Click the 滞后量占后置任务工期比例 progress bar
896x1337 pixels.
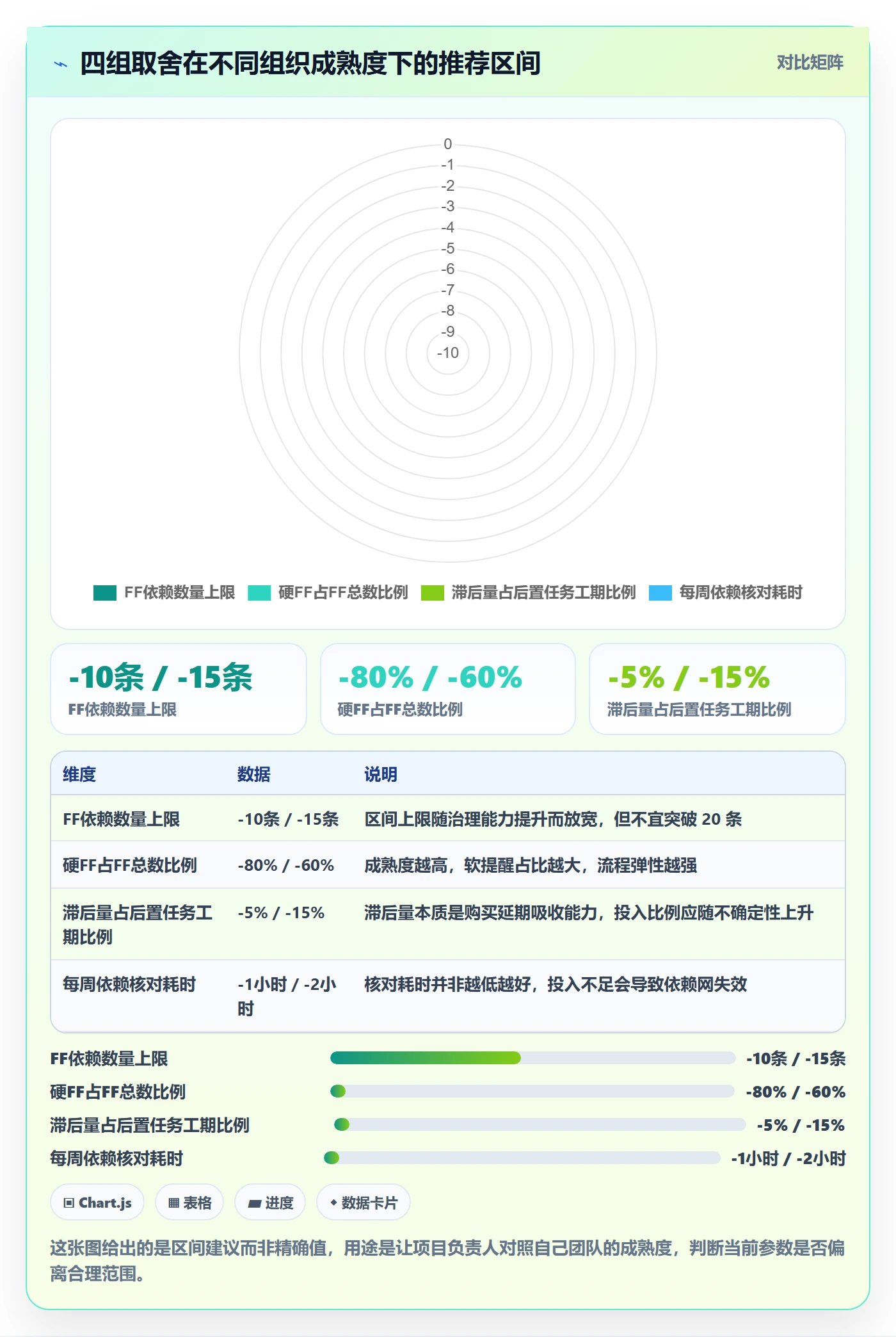(540, 1124)
